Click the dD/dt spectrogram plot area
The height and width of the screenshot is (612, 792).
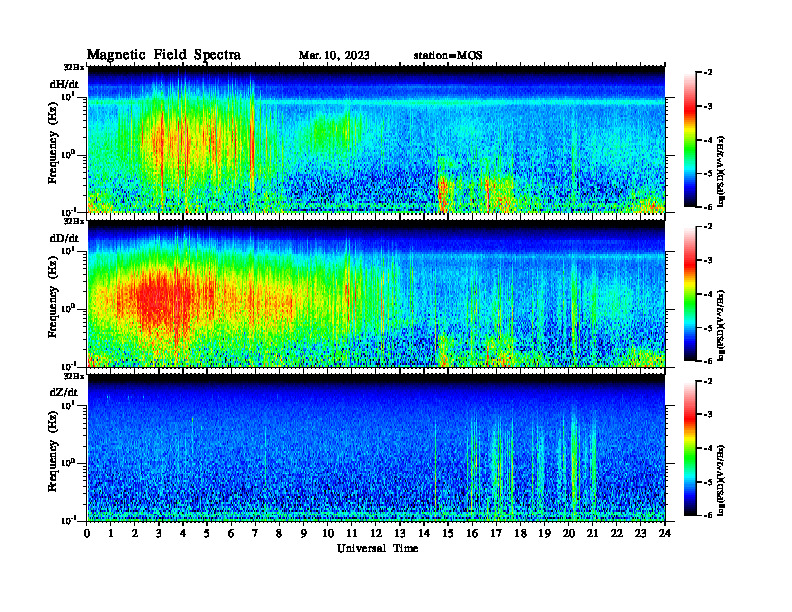[x=376, y=294]
